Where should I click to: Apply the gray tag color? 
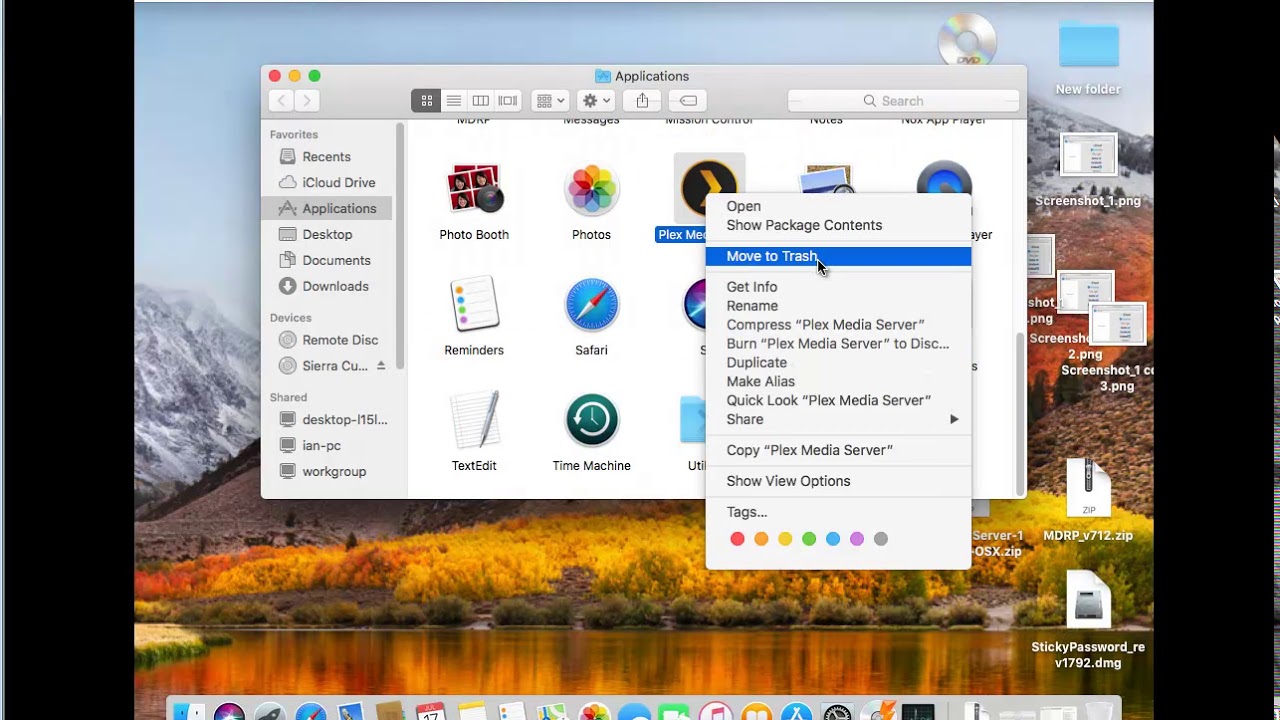(x=881, y=539)
